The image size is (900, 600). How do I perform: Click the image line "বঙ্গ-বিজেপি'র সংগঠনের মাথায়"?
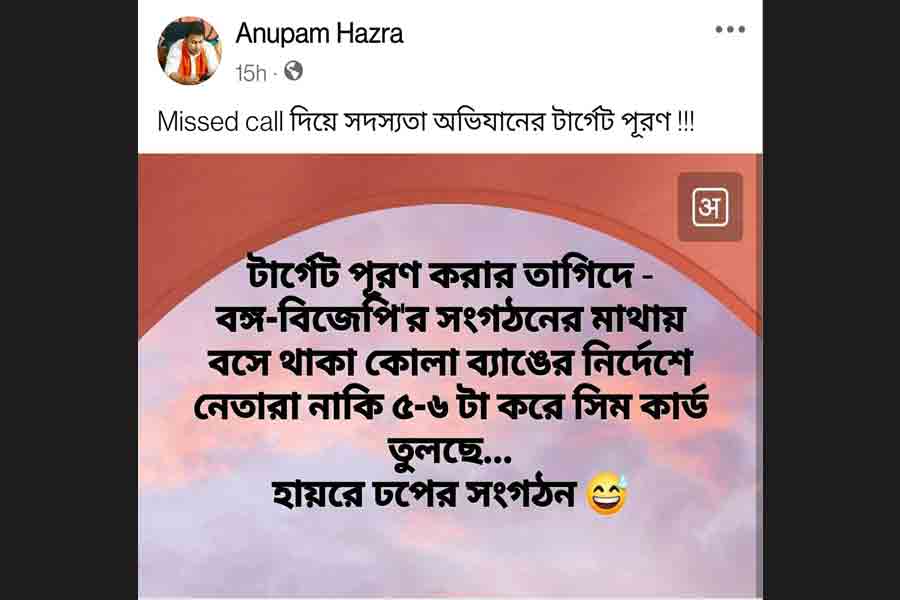[x=451, y=319]
